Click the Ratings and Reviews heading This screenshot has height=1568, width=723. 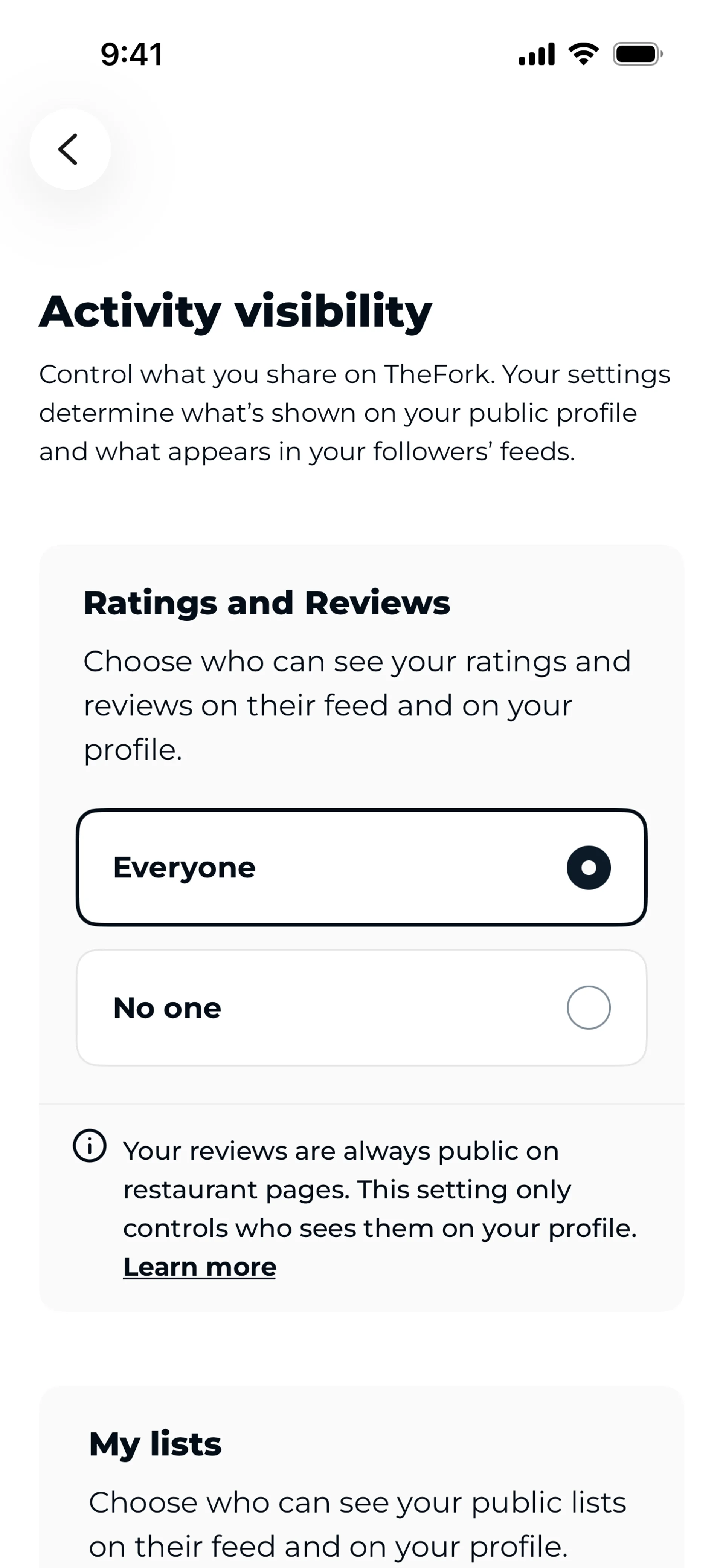click(x=267, y=603)
